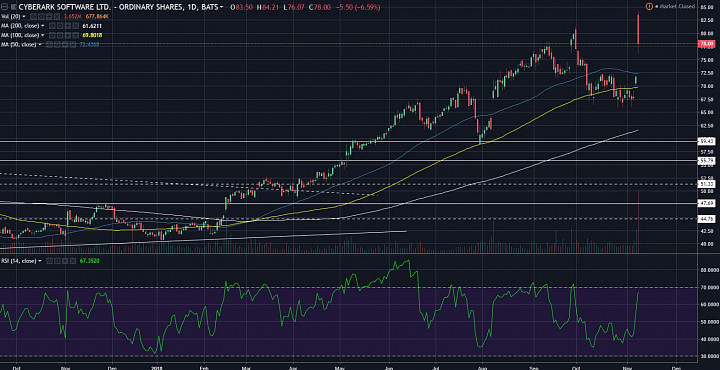Expand the dropdown arrow after BATS in title

(222, 7)
